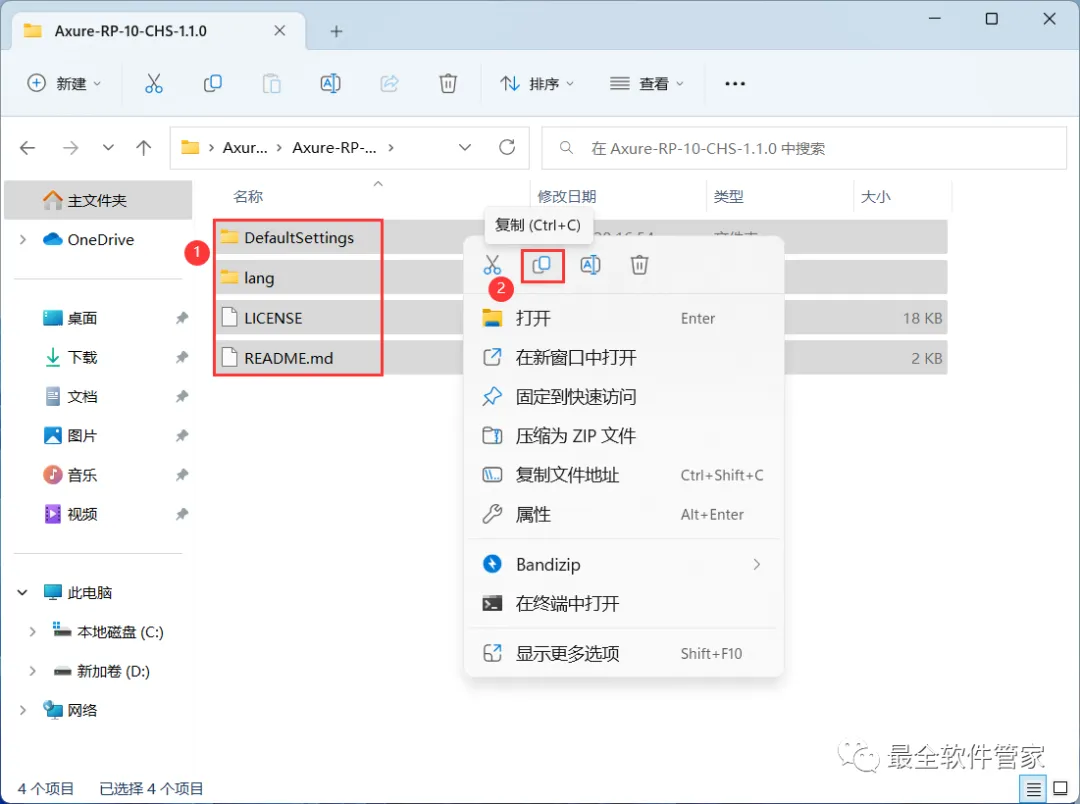Expand the 本地磁盘 (C:) node

32,632
